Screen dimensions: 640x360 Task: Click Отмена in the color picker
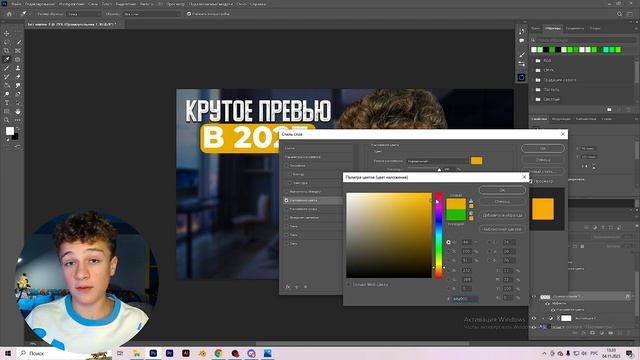pyautogui.click(x=502, y=202)
